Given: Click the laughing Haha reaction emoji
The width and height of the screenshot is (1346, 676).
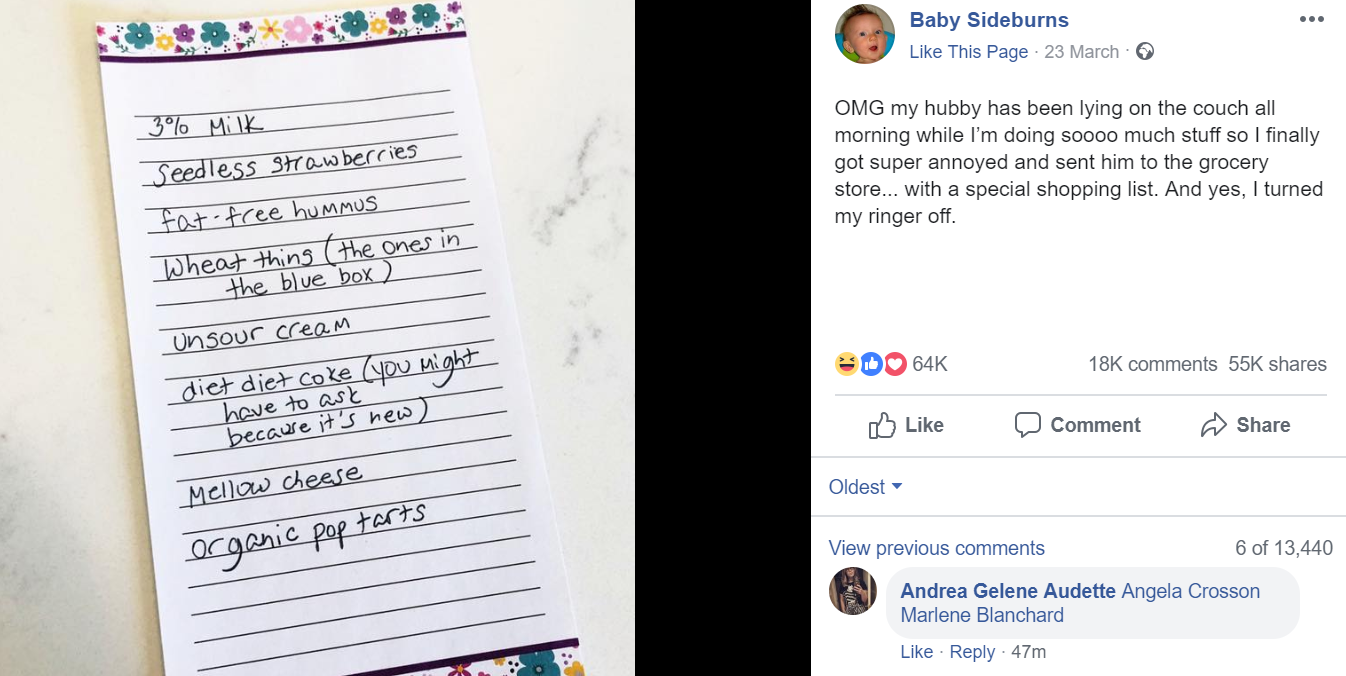Looking at the screenshot, I should click(846, 364).
